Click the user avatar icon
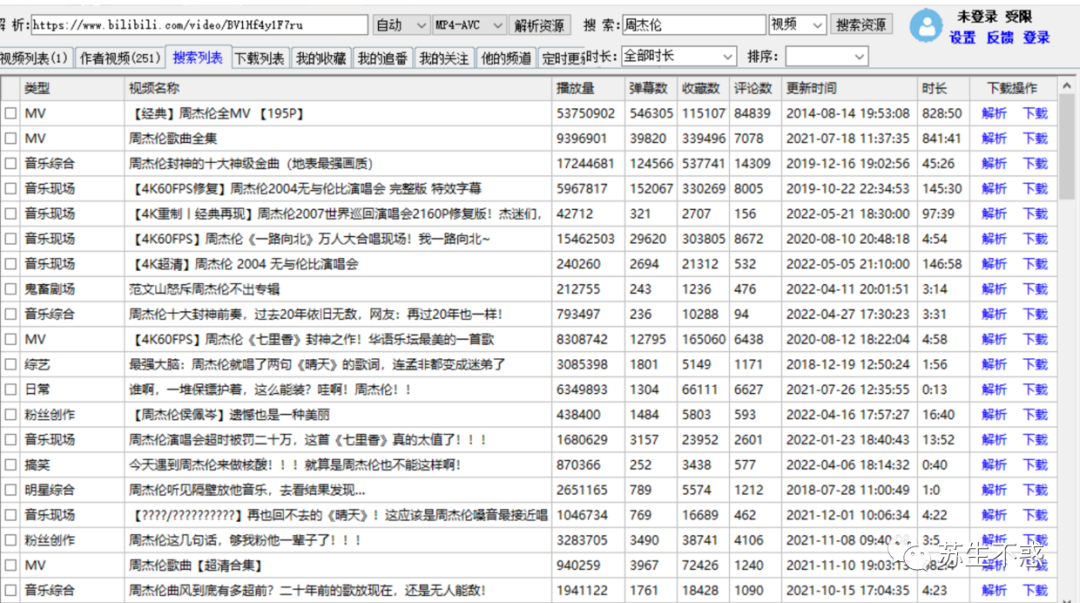The width and height of the screenshot is (1080, 603). (x=926, y=26)
